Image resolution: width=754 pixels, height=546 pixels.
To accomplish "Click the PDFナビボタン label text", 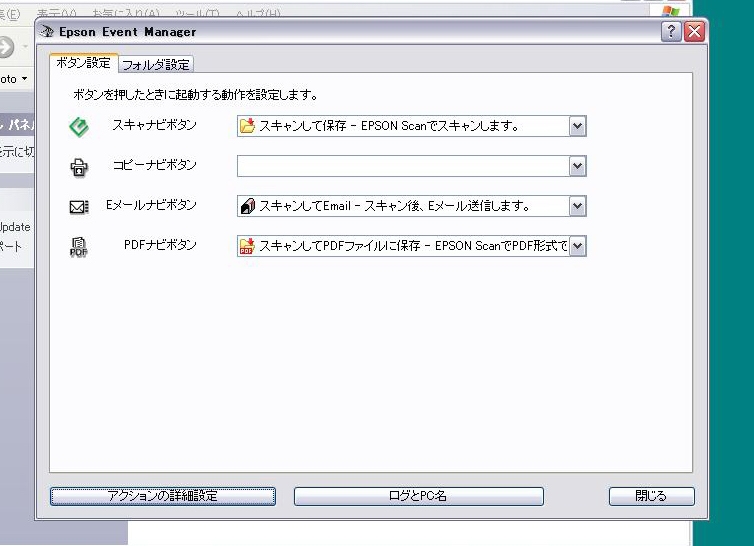I will 160,245.
